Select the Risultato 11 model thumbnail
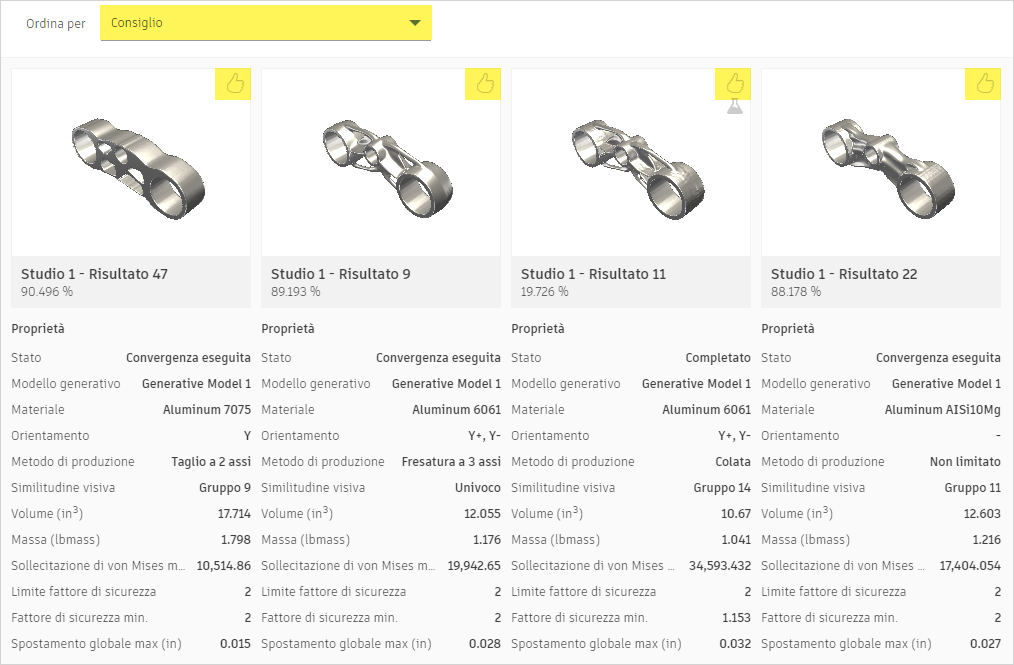The width and height of the screenshot is (1014, 665). click(631, 163)
